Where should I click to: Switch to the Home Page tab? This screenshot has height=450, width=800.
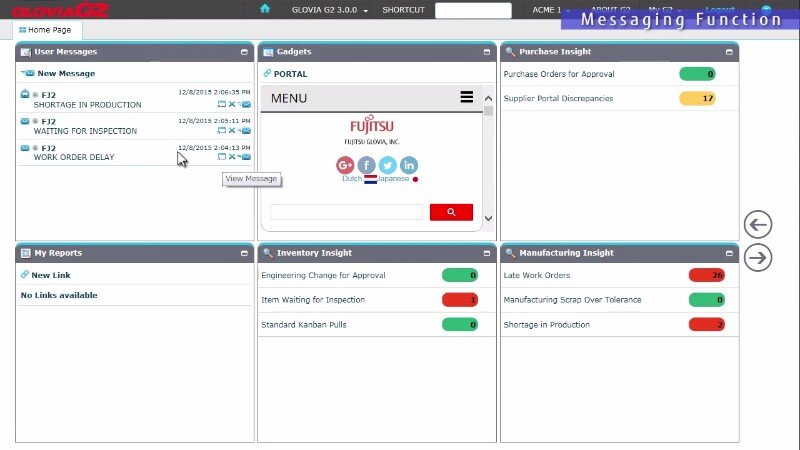coord(45,30)
